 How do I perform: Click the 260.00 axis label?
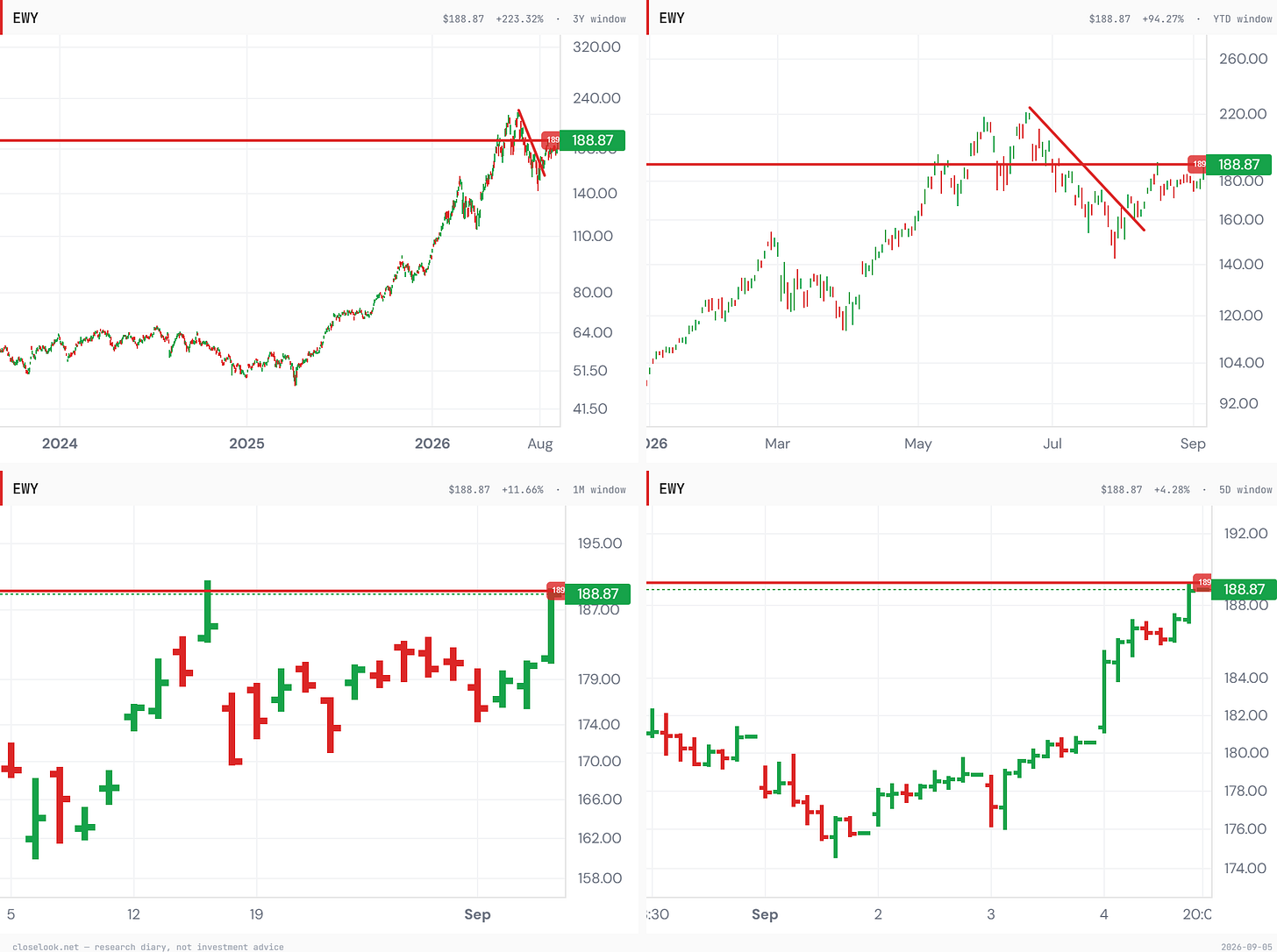point(1243,59)
